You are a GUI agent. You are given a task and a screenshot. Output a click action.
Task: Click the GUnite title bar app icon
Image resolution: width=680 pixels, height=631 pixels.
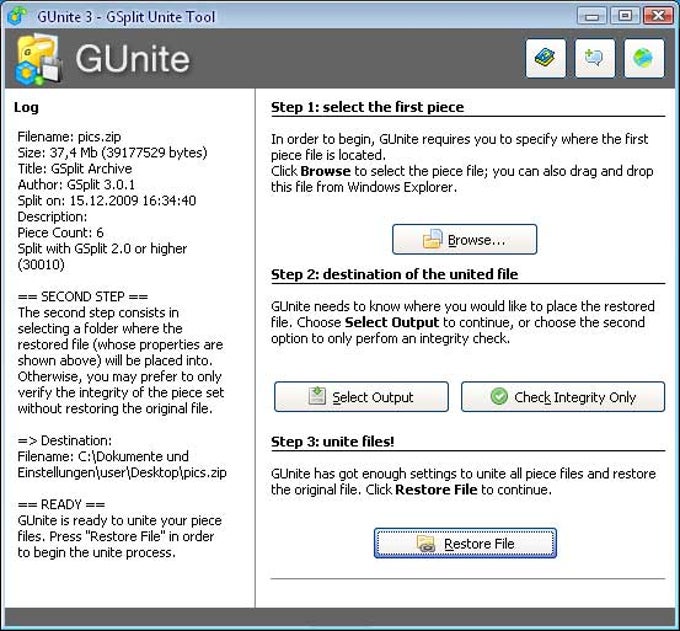[x=17, y=16]
